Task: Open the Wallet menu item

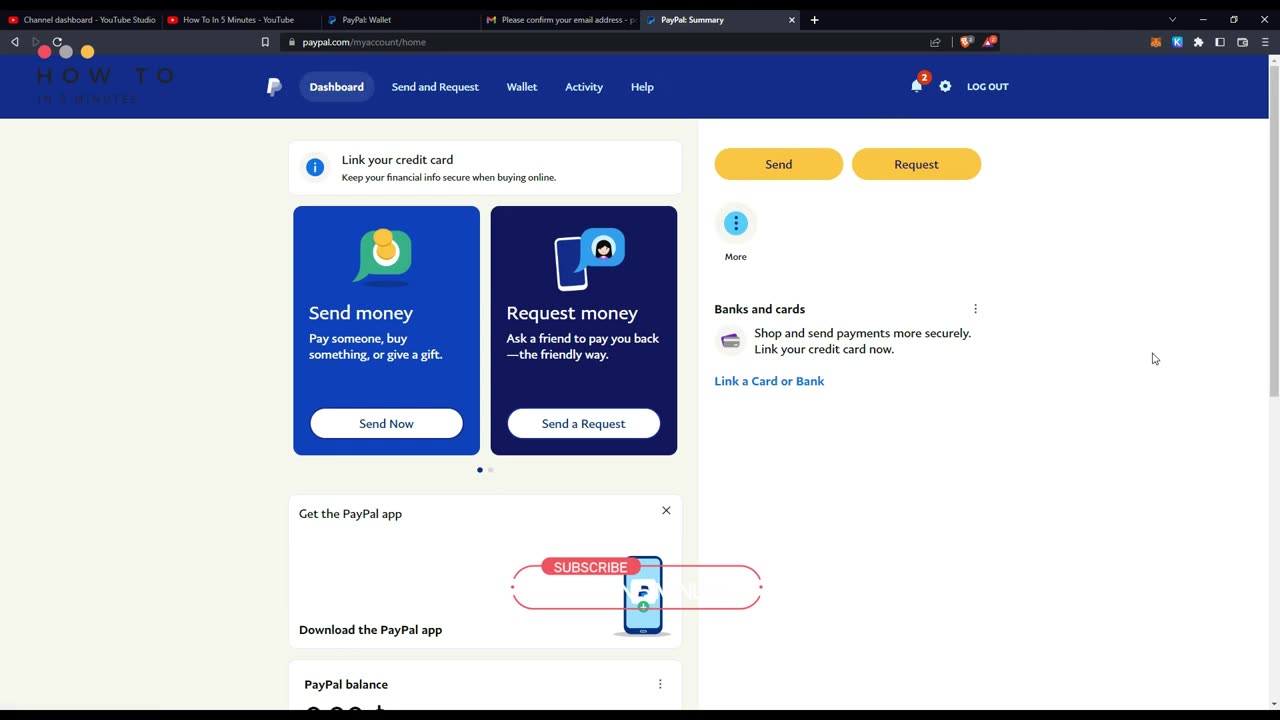Action: click(x=522, y=87)
